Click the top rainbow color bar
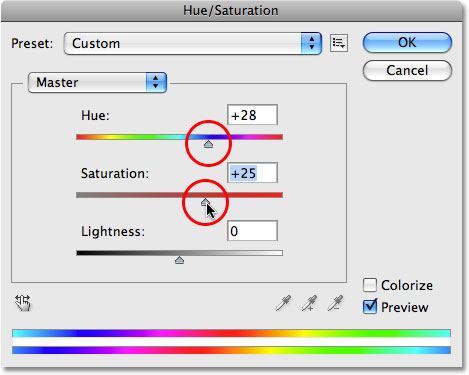 click(x=231, y=333)
